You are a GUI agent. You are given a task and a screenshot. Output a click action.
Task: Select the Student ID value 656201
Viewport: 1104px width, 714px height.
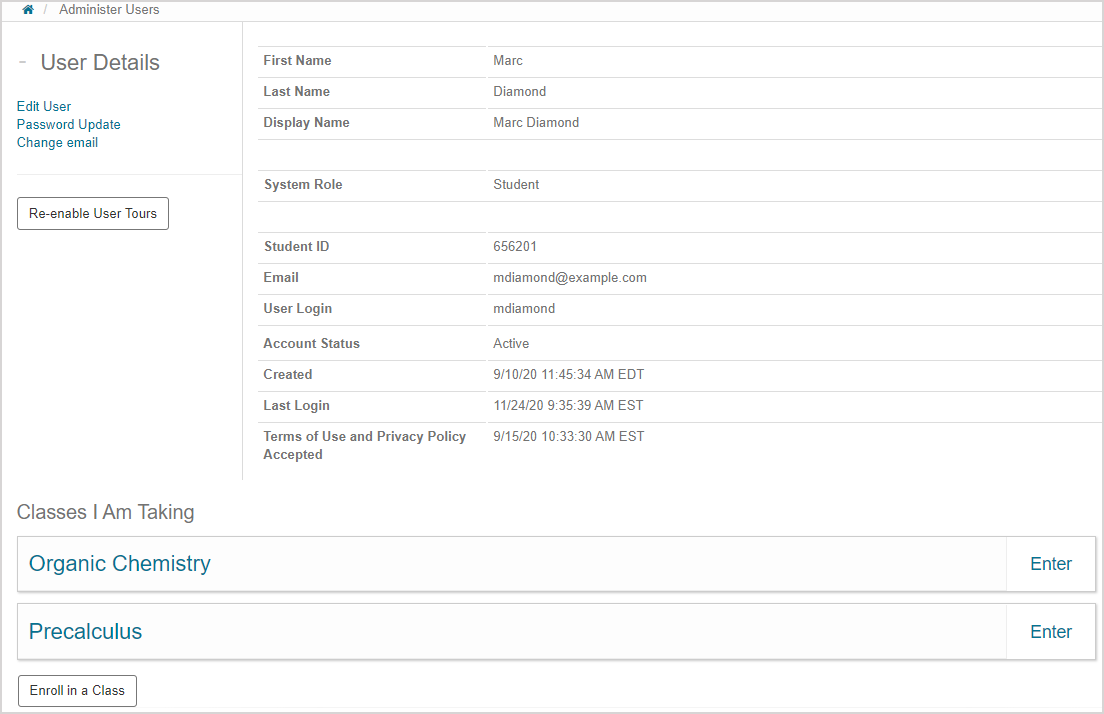point(514,246)
